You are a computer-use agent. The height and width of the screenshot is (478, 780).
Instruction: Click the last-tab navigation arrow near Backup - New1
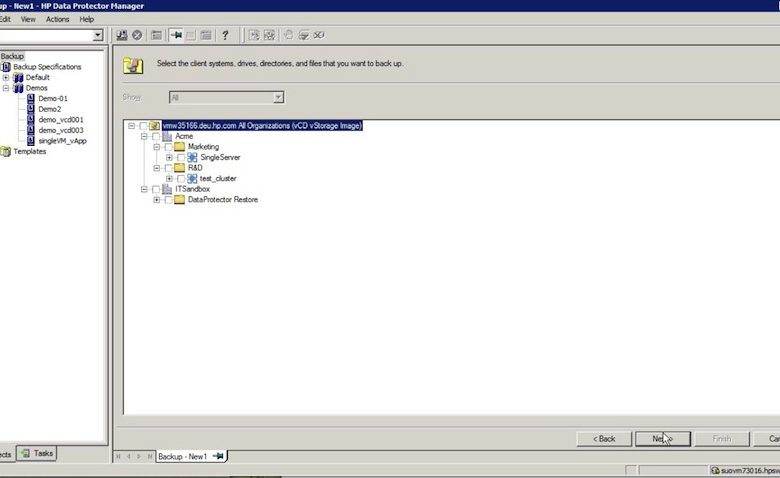click(150, 456)
